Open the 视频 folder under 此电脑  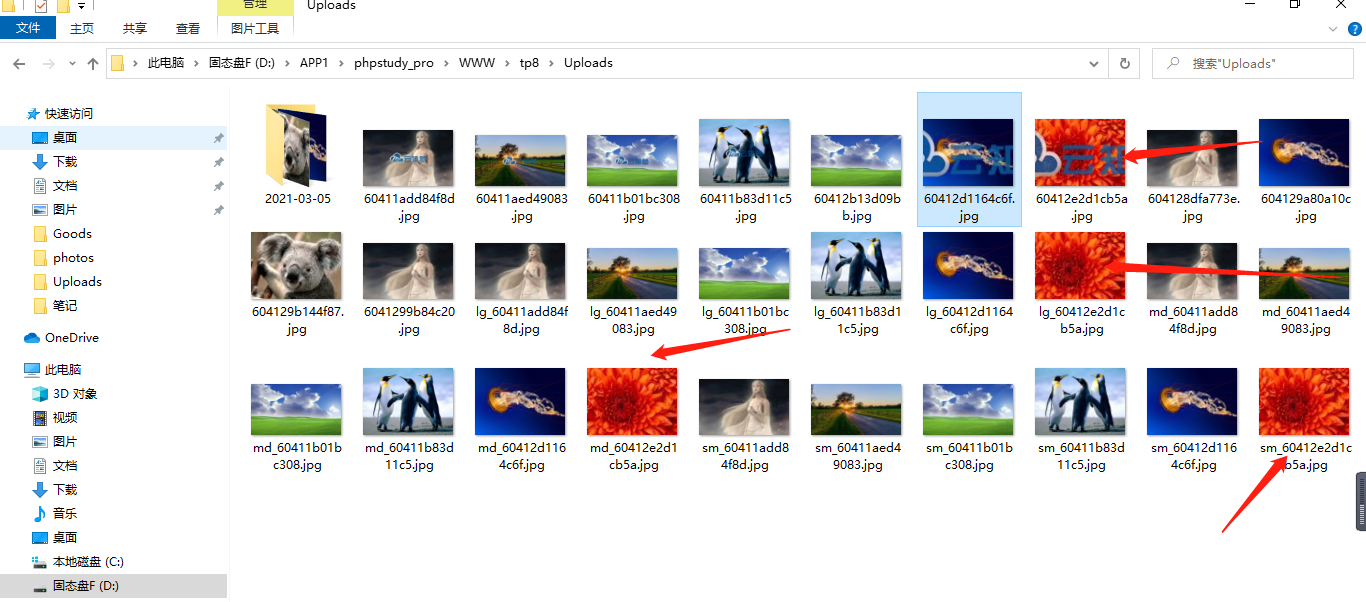click(x=64, y=418)
